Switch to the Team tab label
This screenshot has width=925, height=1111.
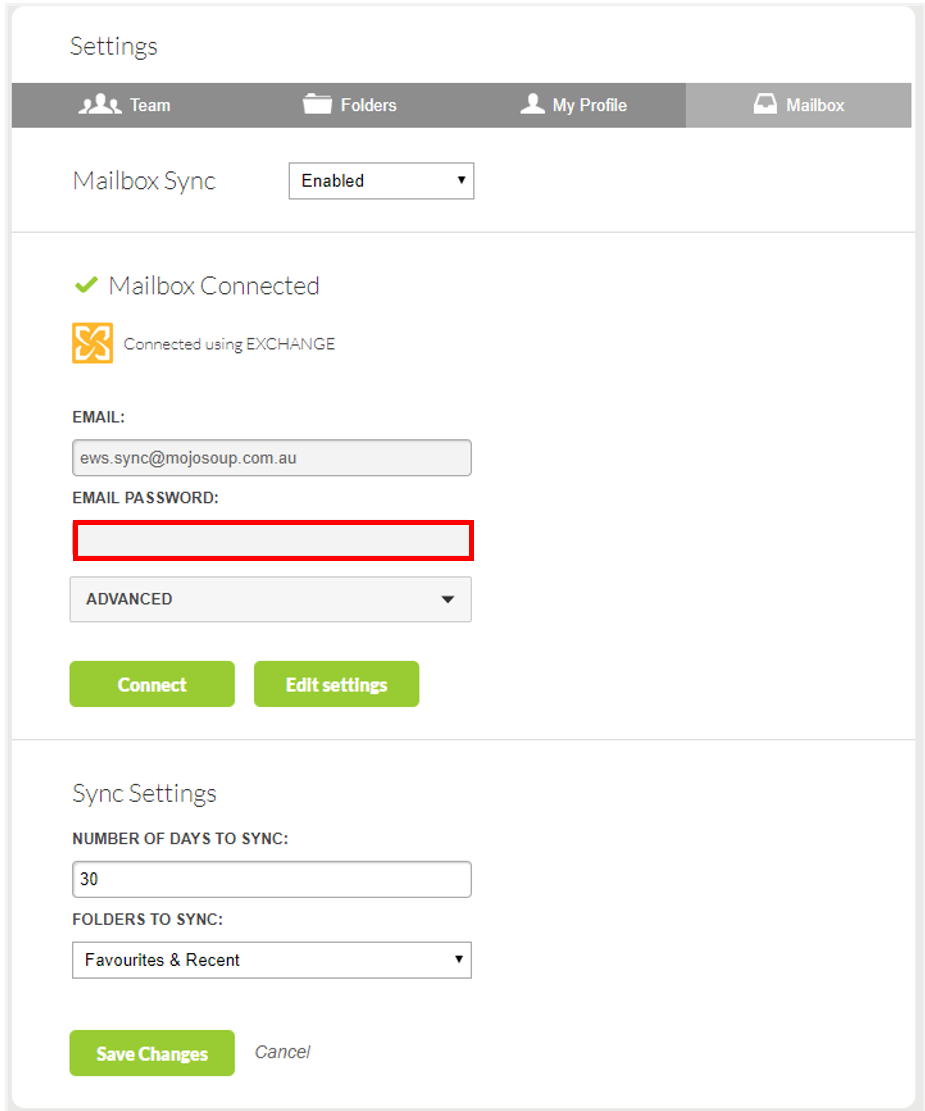(x=150, y=105)
